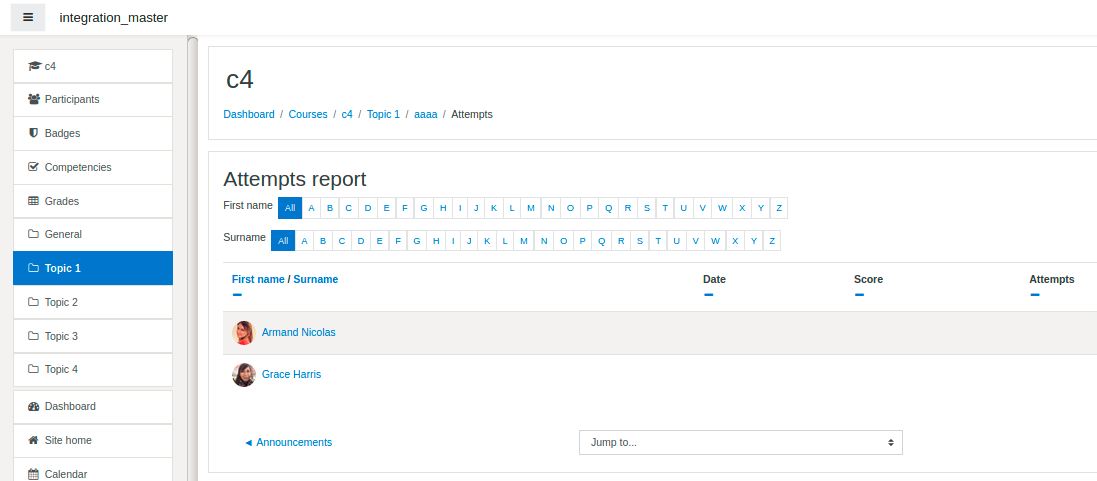Screen dimensions: 1097x481
Task: Open Grace Harris's name link
Action: [x=291, y=375]
